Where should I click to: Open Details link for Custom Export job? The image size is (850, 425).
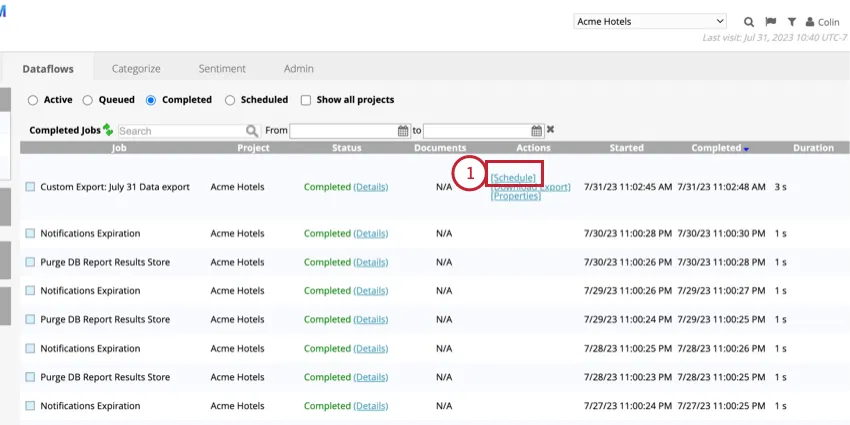click(370, 187)
